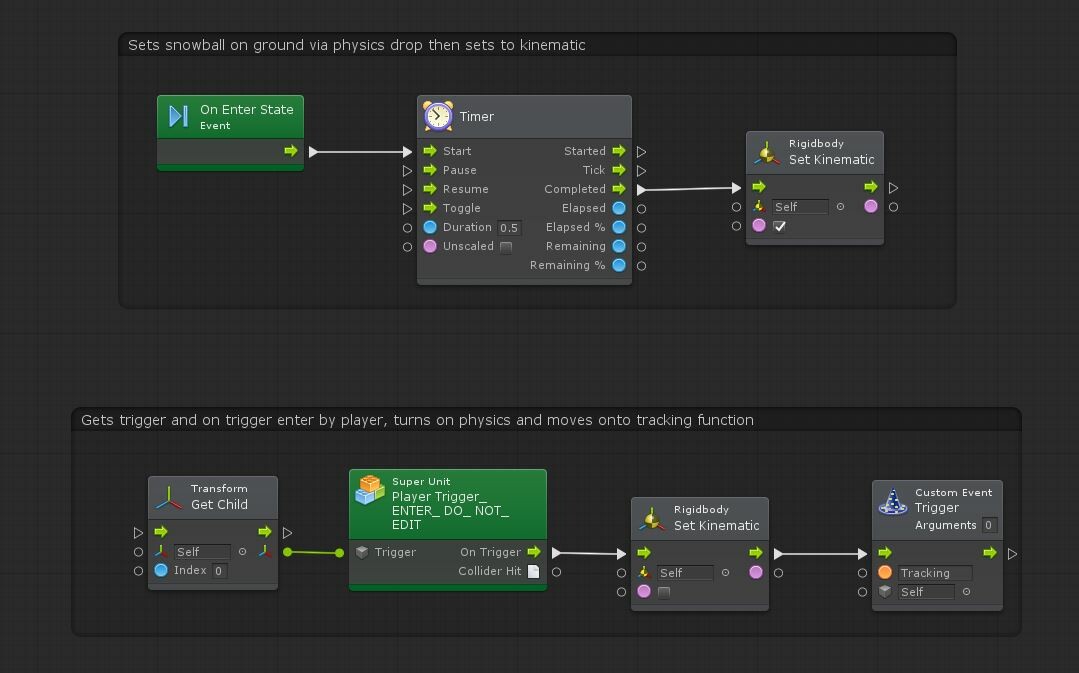
Task: Click the green connection from Get Child to Trigger
Action: (313, 552)
